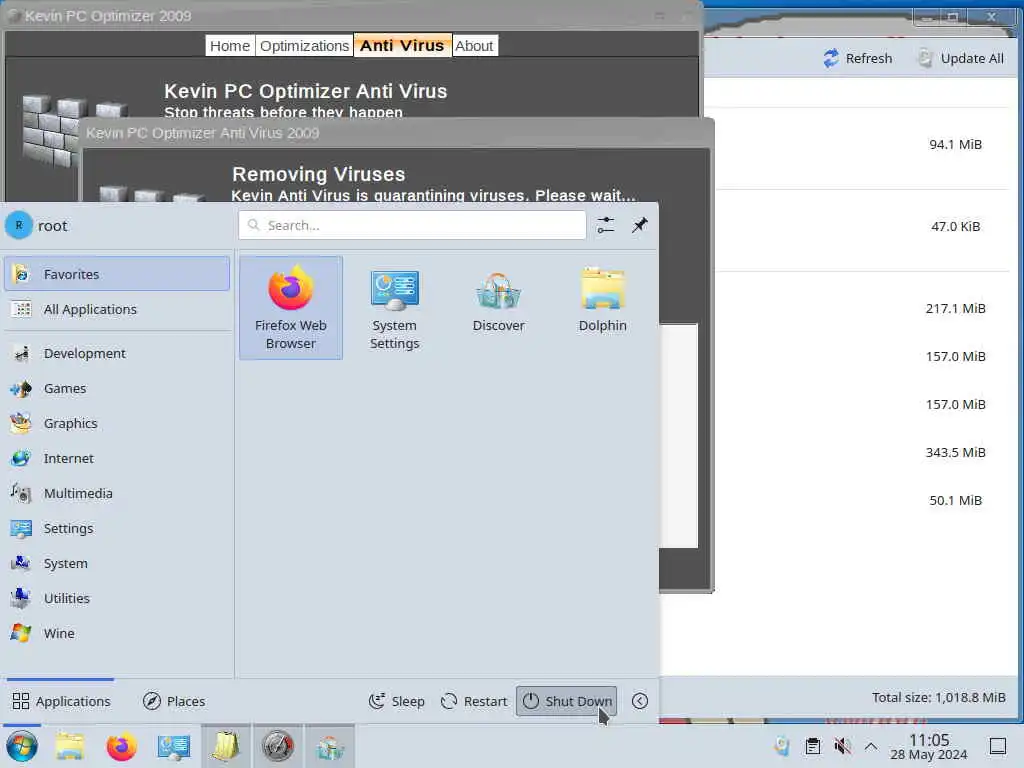The width and height of the screenshot is (1024, 768).
Task: Show All Applications category
Action: (117, 310)
